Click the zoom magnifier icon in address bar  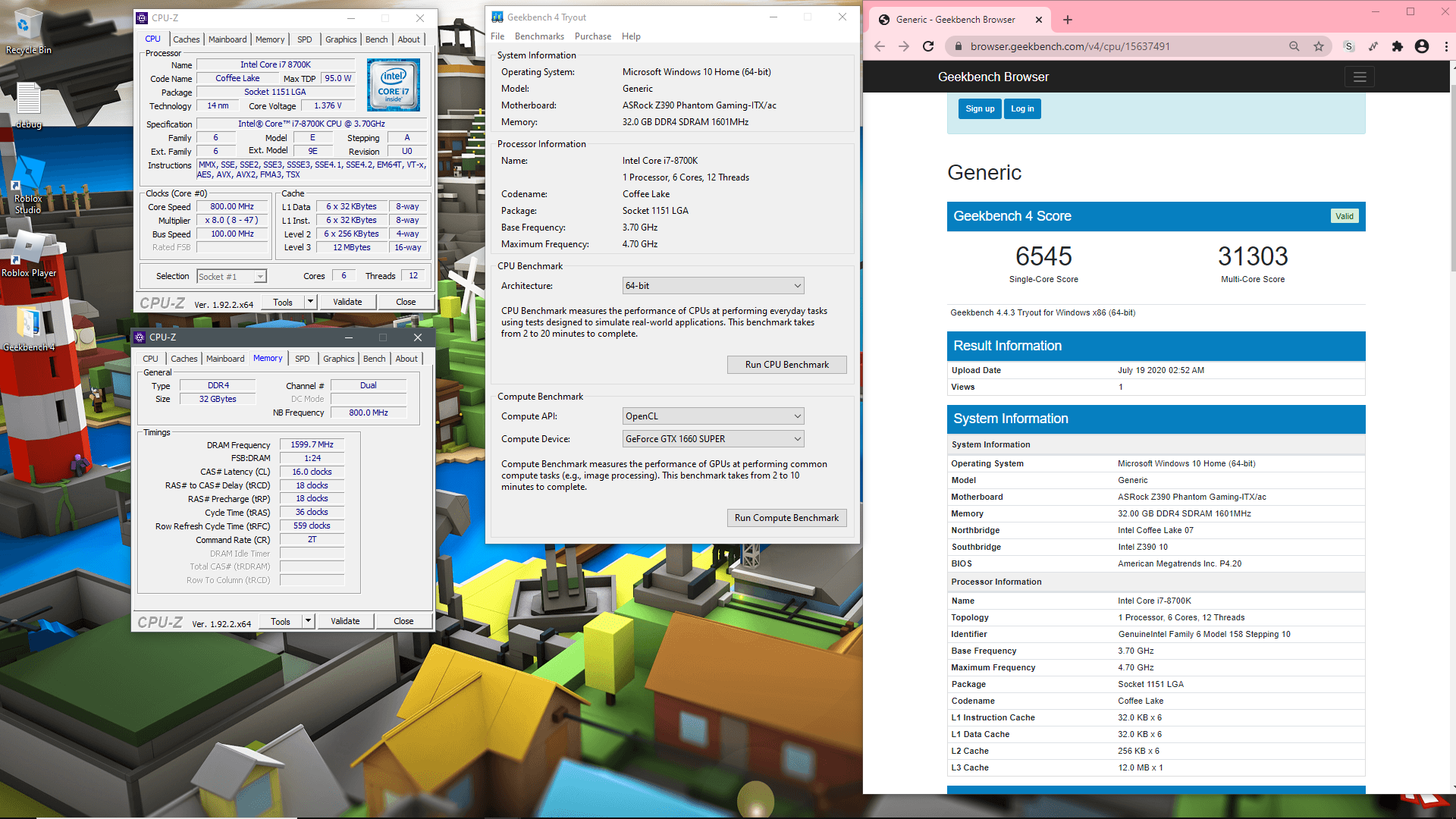[x=1294, y=46]
